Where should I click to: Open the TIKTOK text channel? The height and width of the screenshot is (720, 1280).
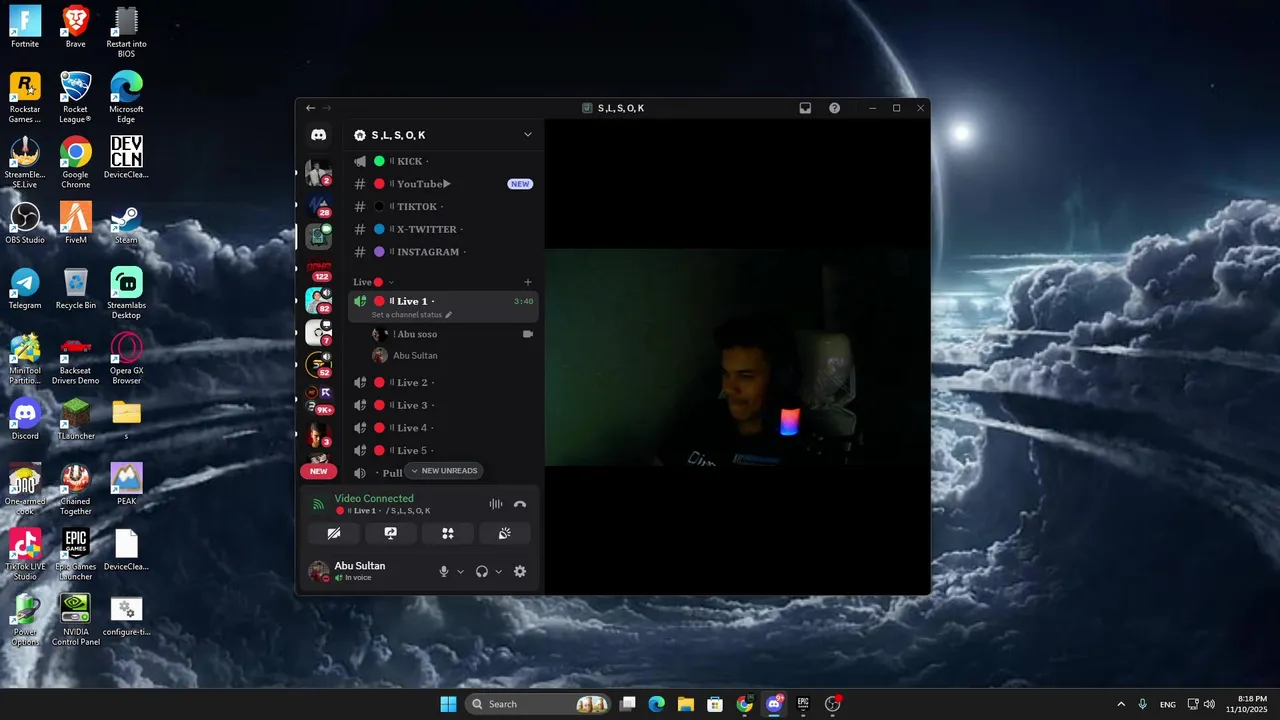click(x=443, y=207)
